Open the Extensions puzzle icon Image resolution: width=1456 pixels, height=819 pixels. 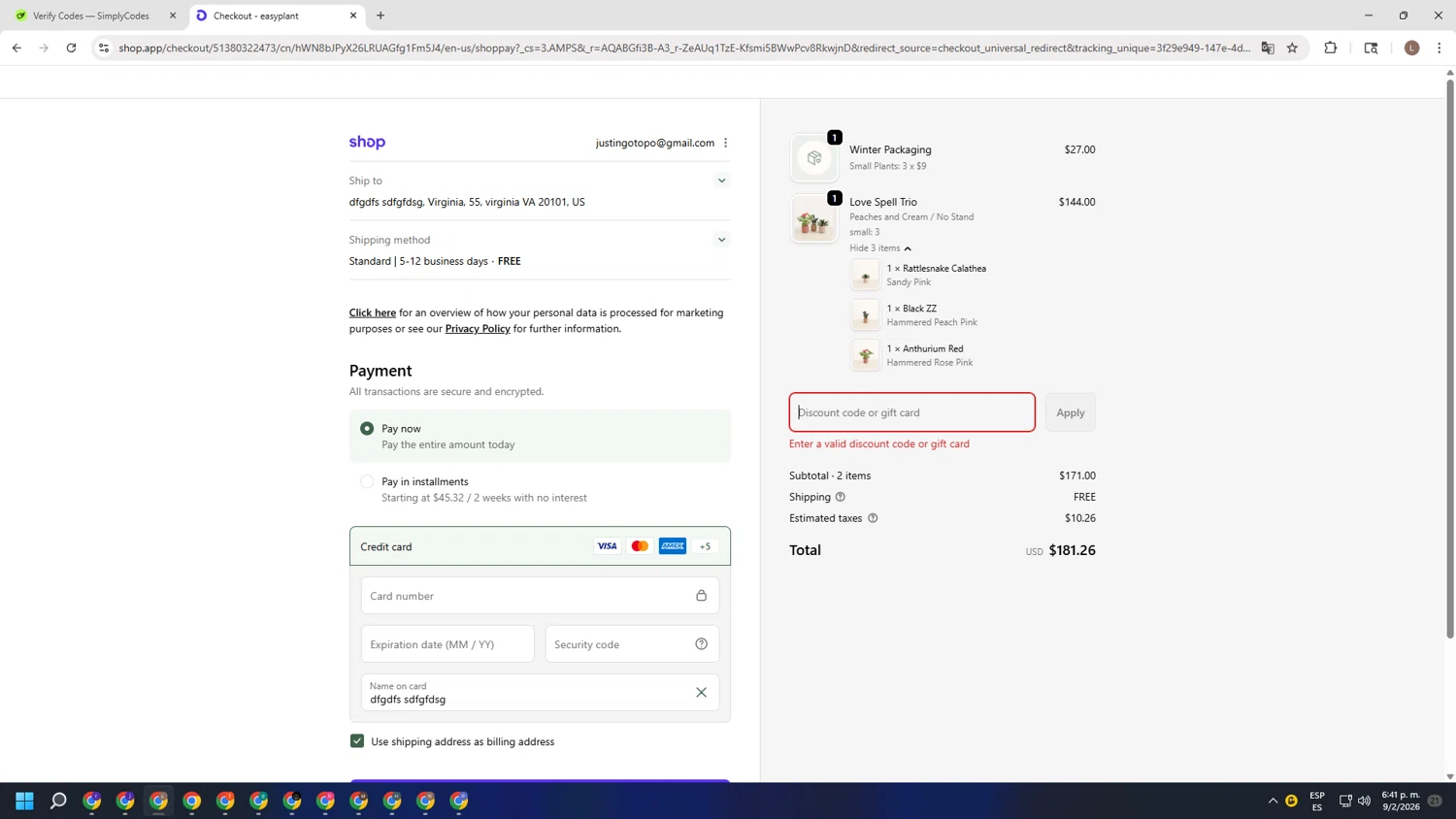point(1331,48)
